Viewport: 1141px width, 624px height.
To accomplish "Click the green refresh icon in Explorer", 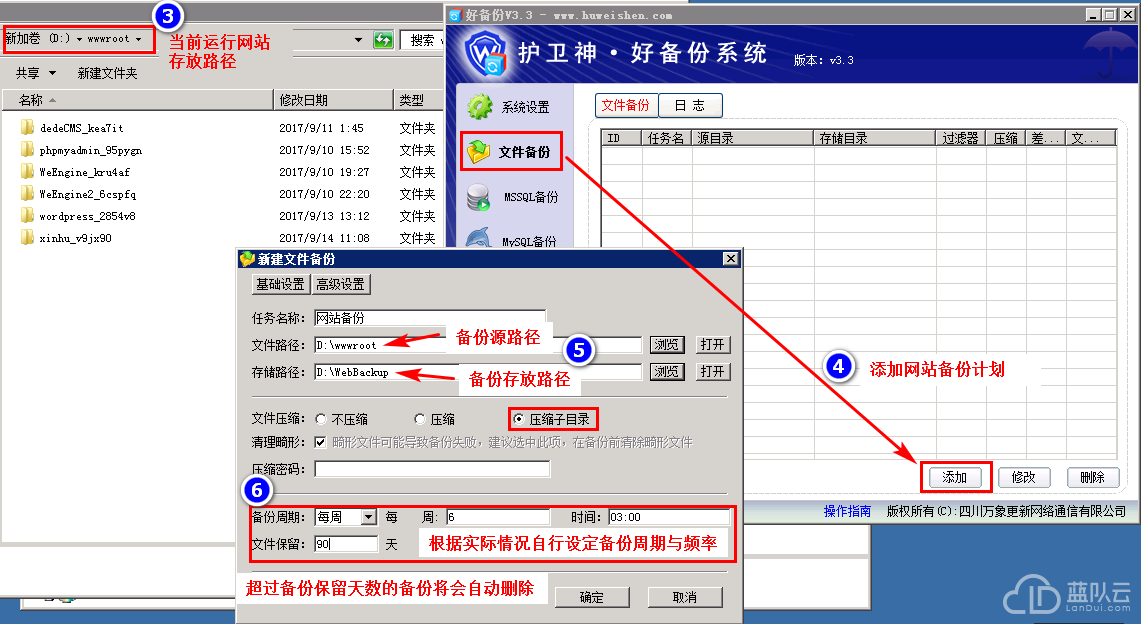I will [x=383, y=40].
